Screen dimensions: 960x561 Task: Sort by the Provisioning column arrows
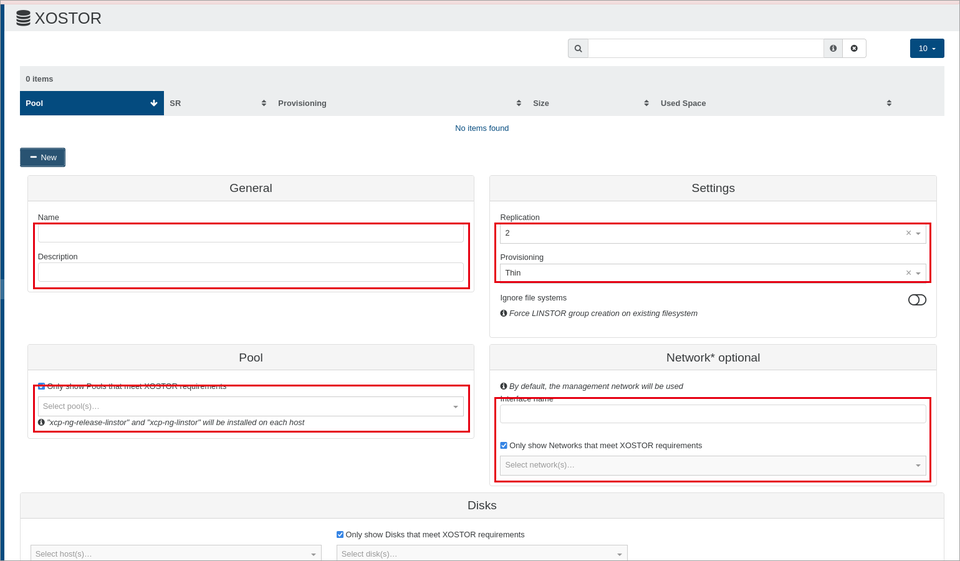coord(519,104)
